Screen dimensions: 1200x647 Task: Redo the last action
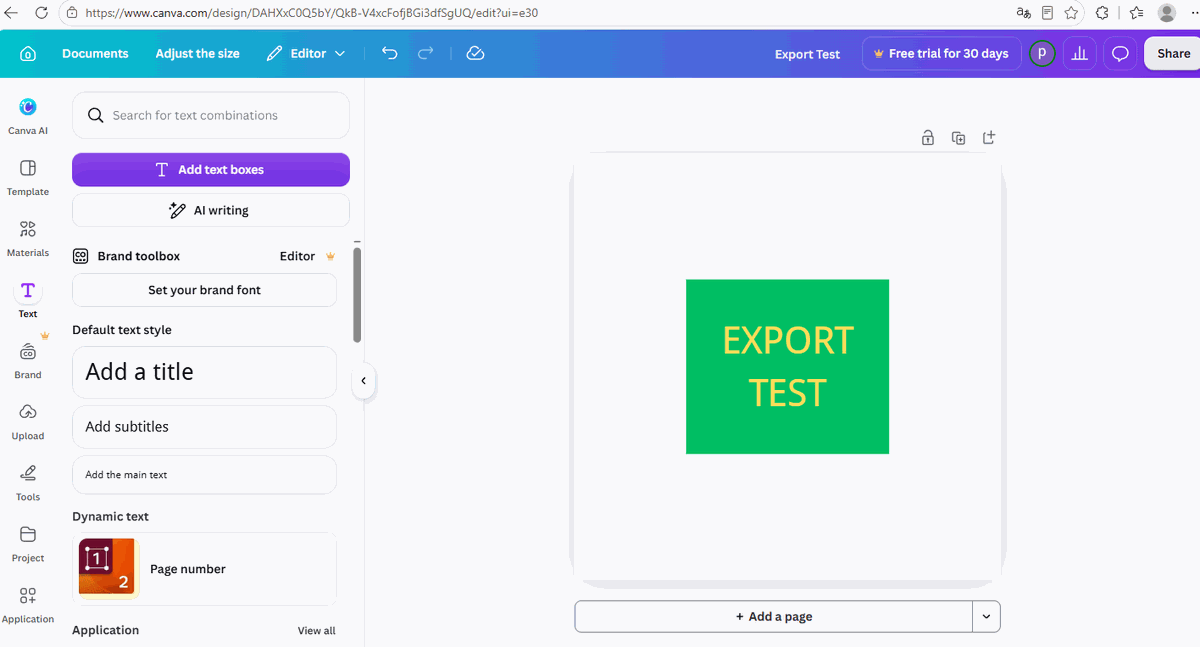tap(426, 54)
